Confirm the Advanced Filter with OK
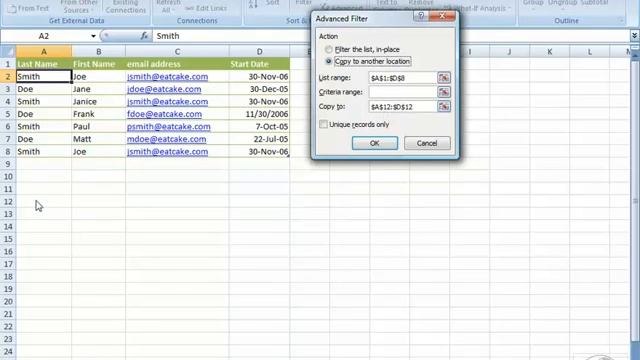This screenshot has width=640, height=360. click(375, 143)
